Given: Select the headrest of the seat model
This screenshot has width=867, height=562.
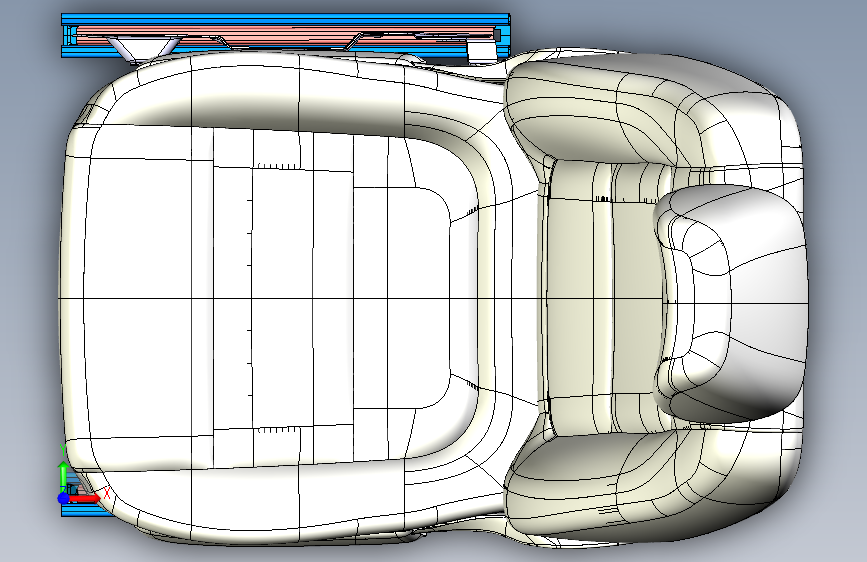Looking at the screenshot, I should [x=730, y=303].
